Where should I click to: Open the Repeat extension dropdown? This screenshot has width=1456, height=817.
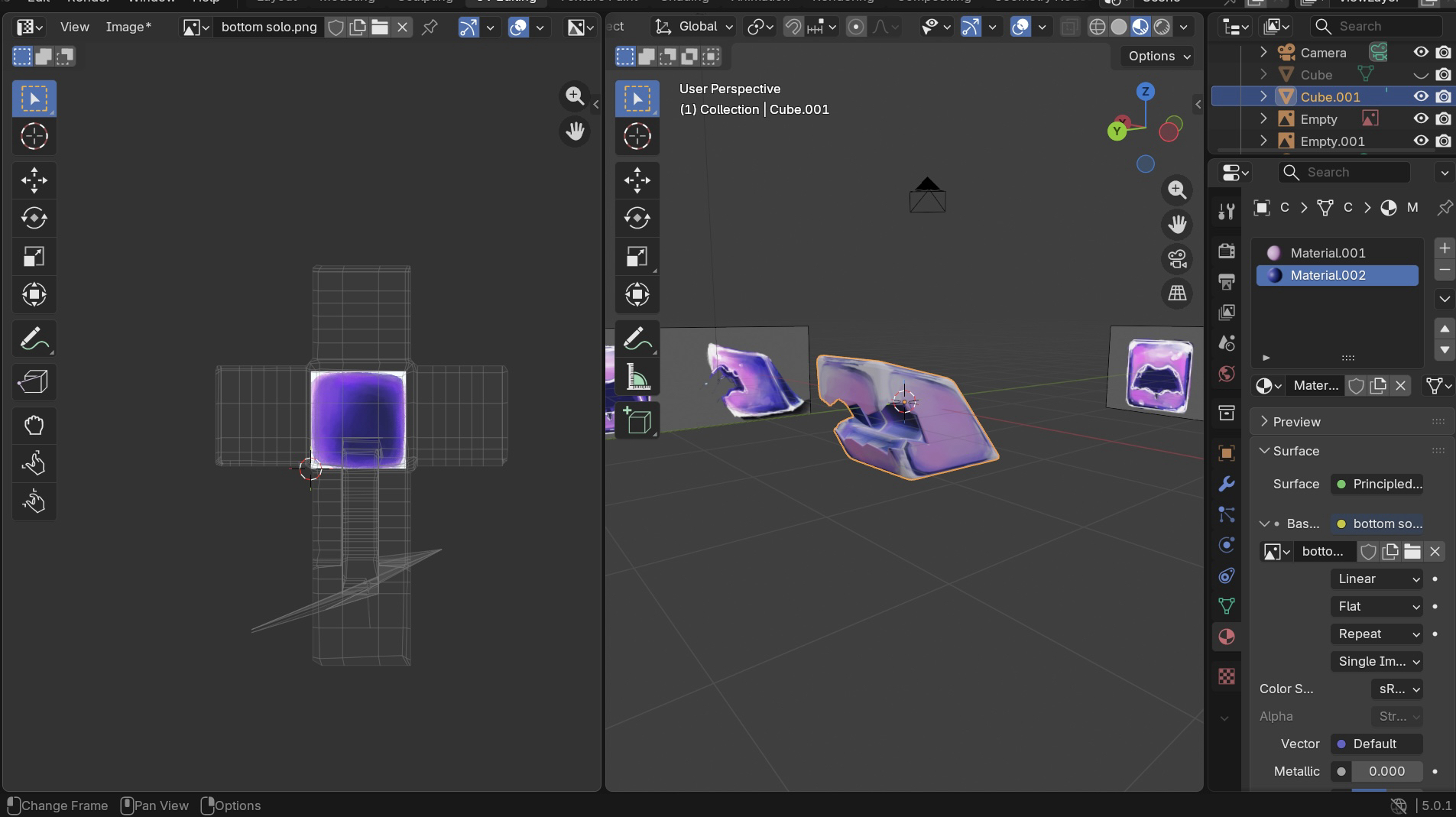pos(1377,634)
